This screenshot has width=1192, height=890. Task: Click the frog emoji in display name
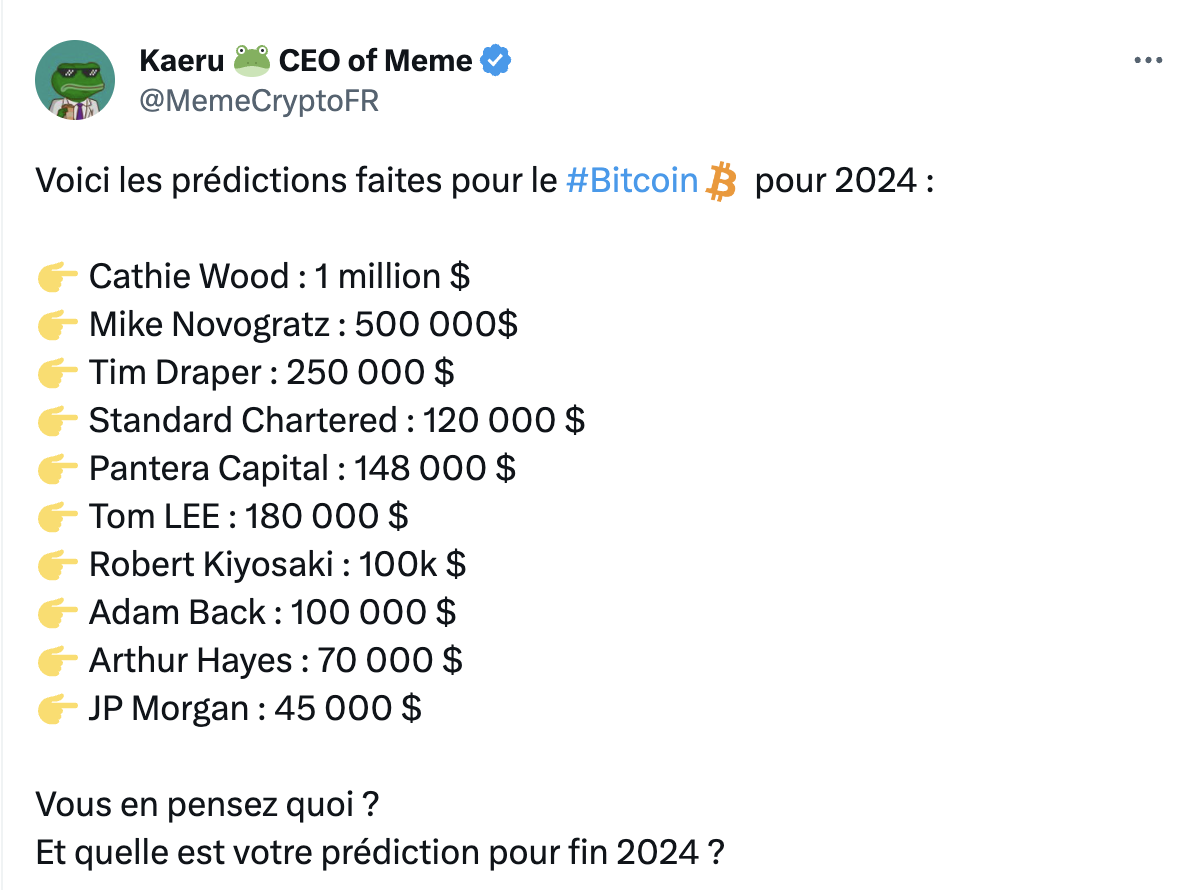(252, 61)
